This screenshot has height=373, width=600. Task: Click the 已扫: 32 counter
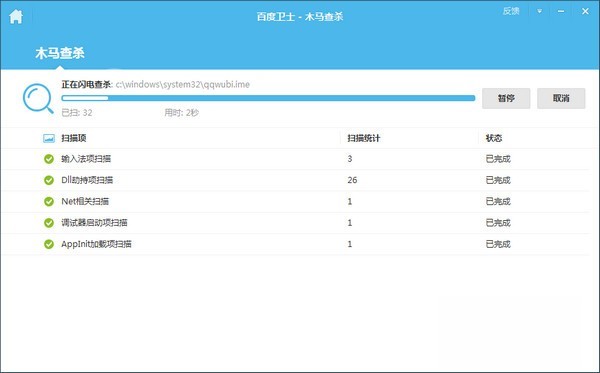coord(77,112)
